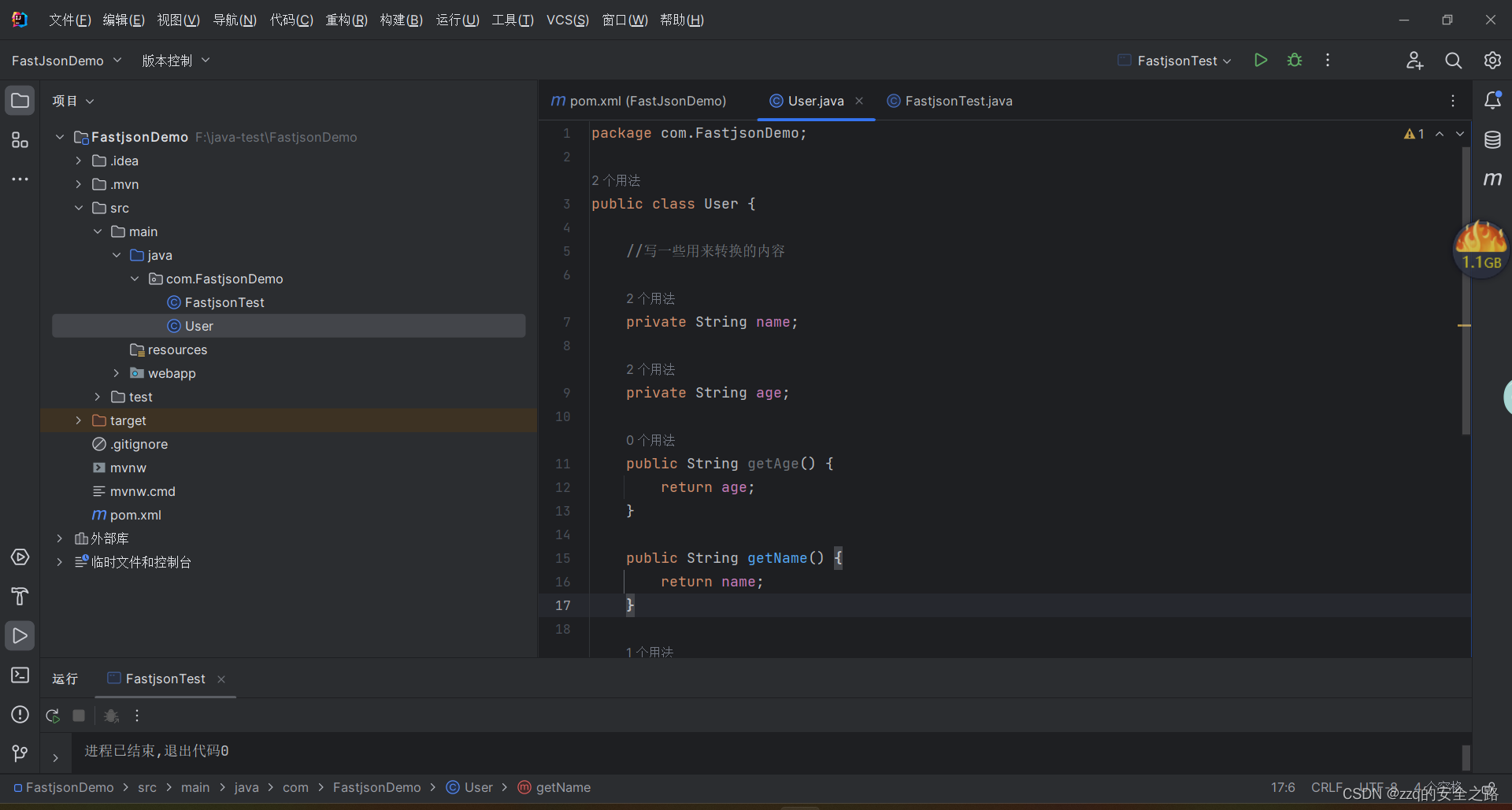This screenshot has height=810, width=1512.
Task: Open more run actions menu in toolbar
Action: pos(1328,61)
